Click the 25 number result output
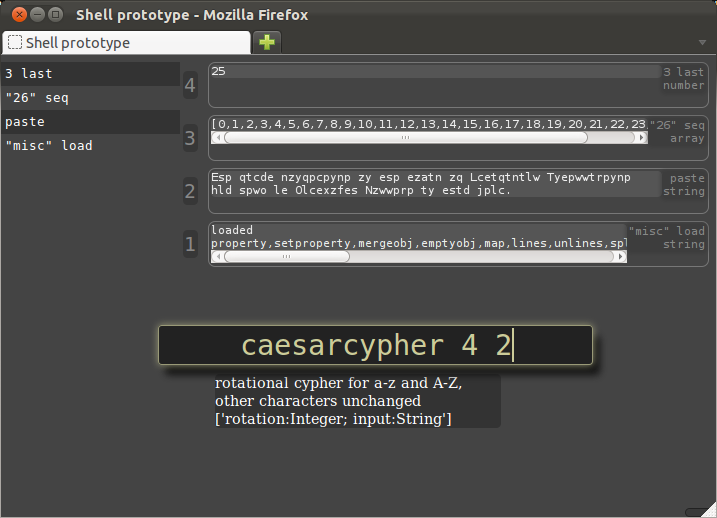 435,71
